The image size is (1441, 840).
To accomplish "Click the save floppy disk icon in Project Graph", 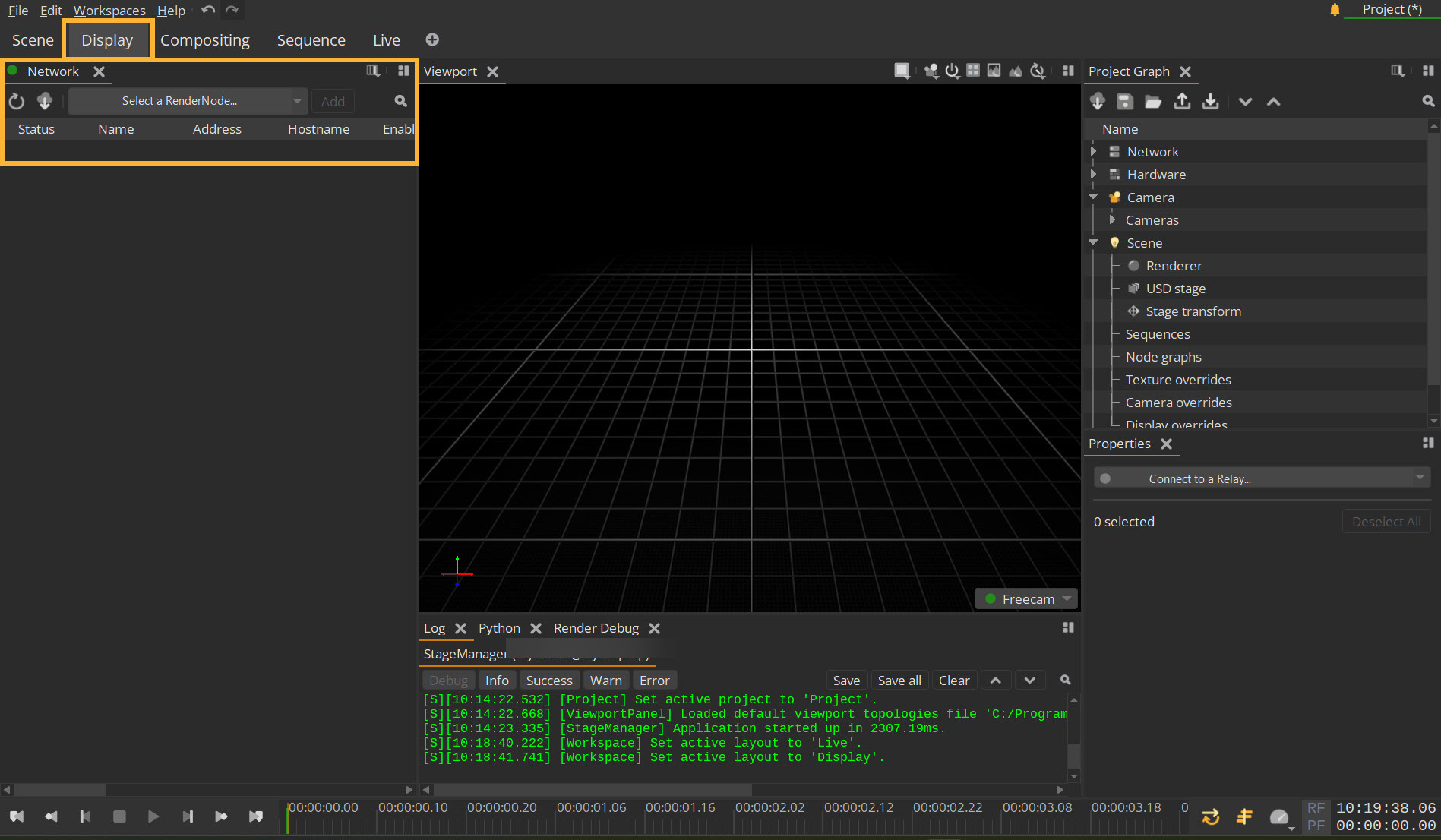I will [x=1125, y=101].
